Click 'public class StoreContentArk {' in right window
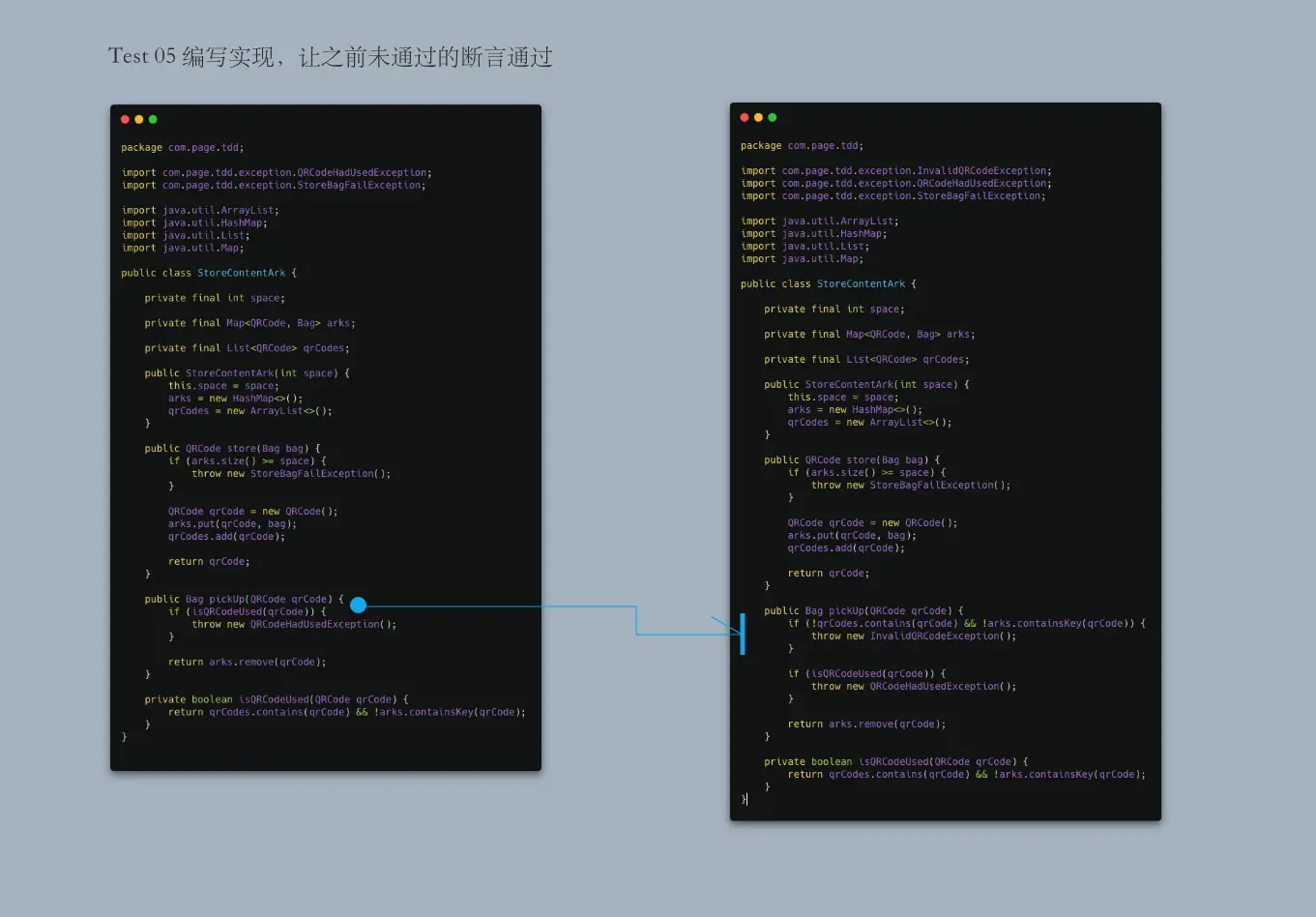This screenshot has width=1316, height=917. (829, 284)
